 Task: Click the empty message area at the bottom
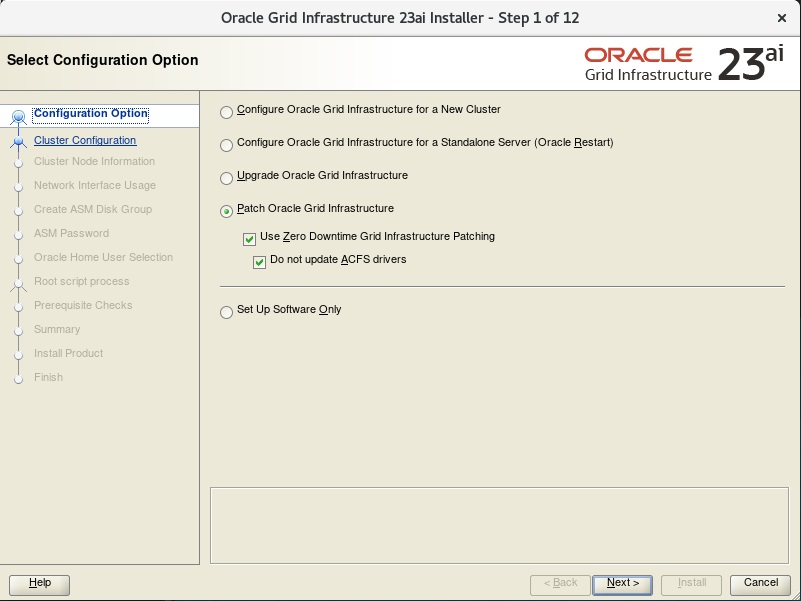pos(499,525)
